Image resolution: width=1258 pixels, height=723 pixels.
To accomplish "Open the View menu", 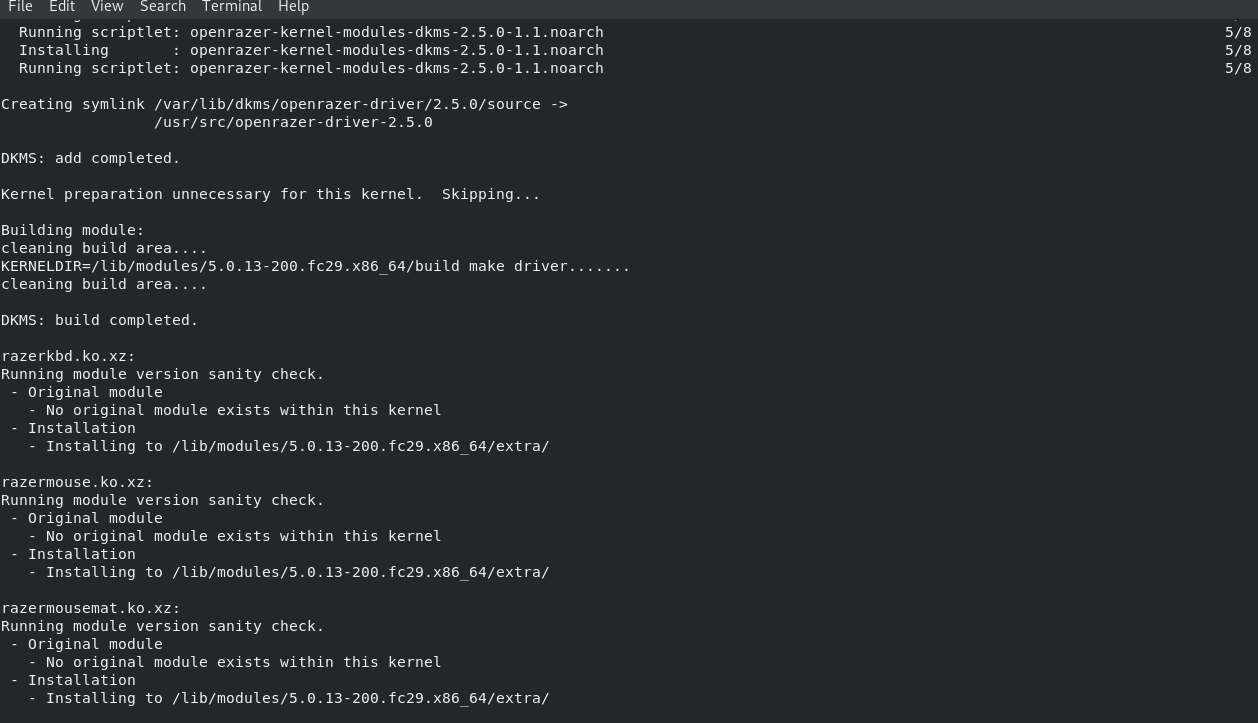I will click(106, 7).
